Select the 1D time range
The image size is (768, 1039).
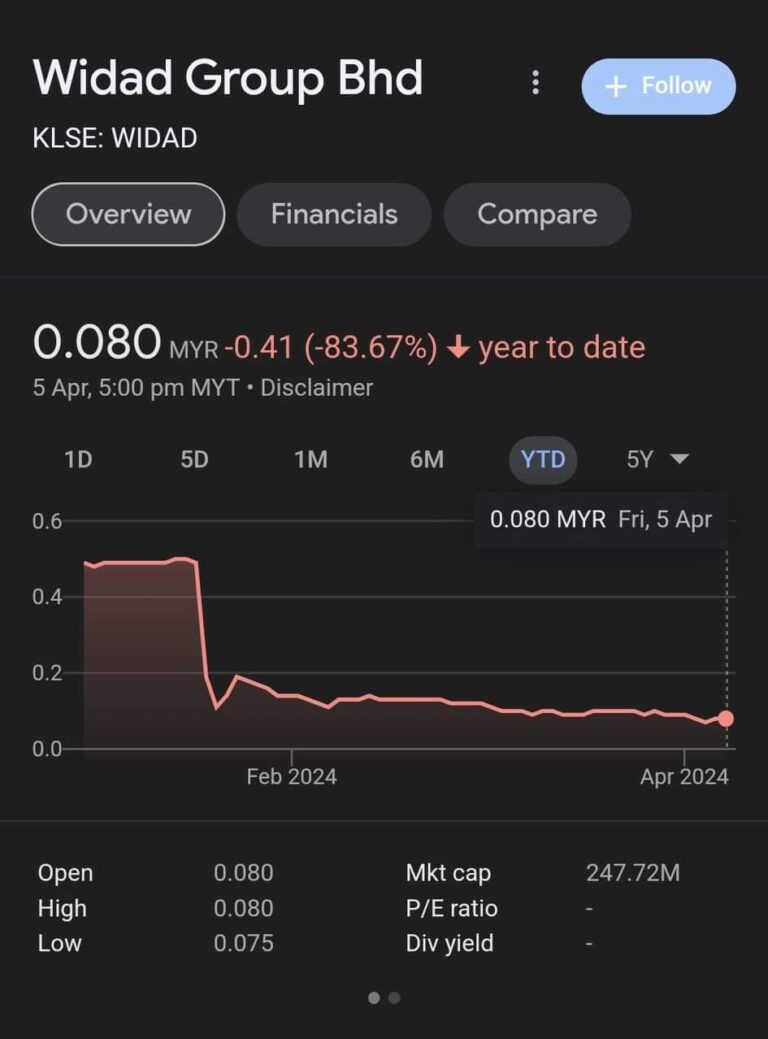click(x=78, y=460)
